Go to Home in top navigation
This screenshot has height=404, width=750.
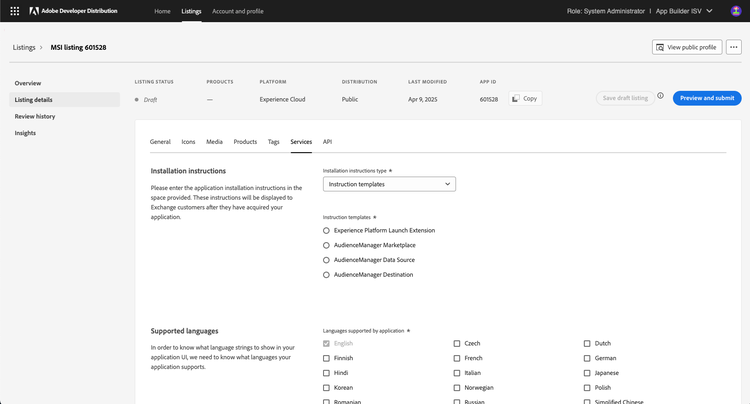point(162,11)
